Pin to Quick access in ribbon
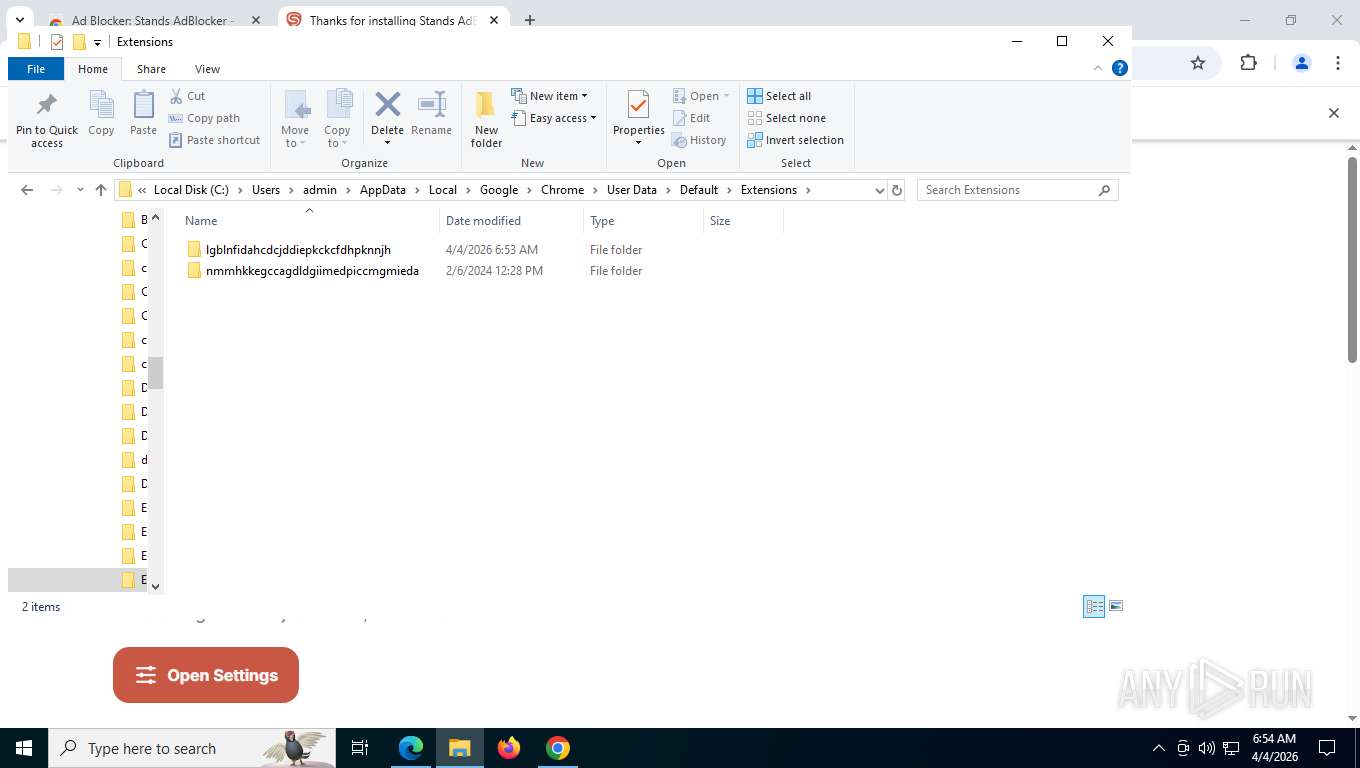Screen dimensions: 1360x768 [47, 121]
